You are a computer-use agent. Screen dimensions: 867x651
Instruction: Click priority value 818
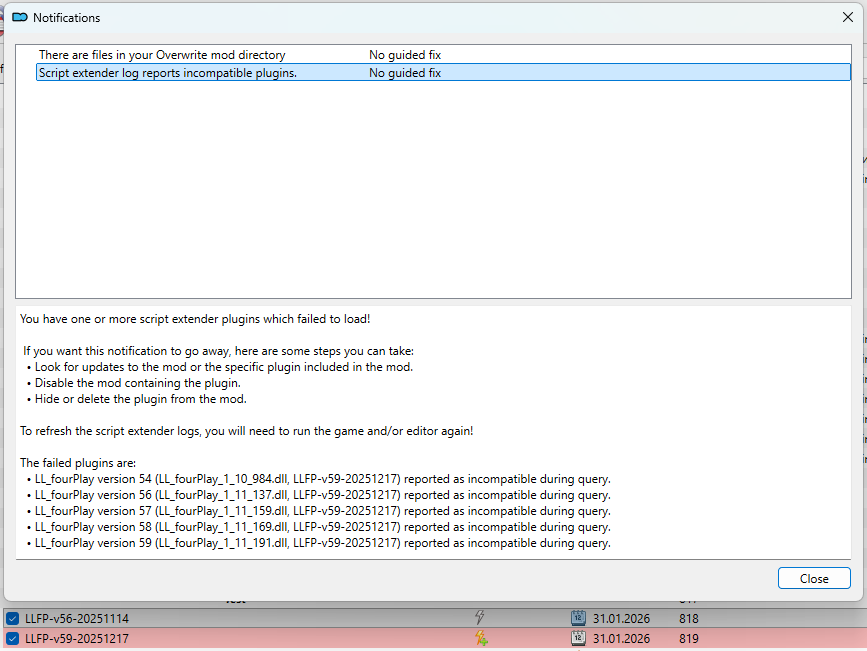click(689, 618)
